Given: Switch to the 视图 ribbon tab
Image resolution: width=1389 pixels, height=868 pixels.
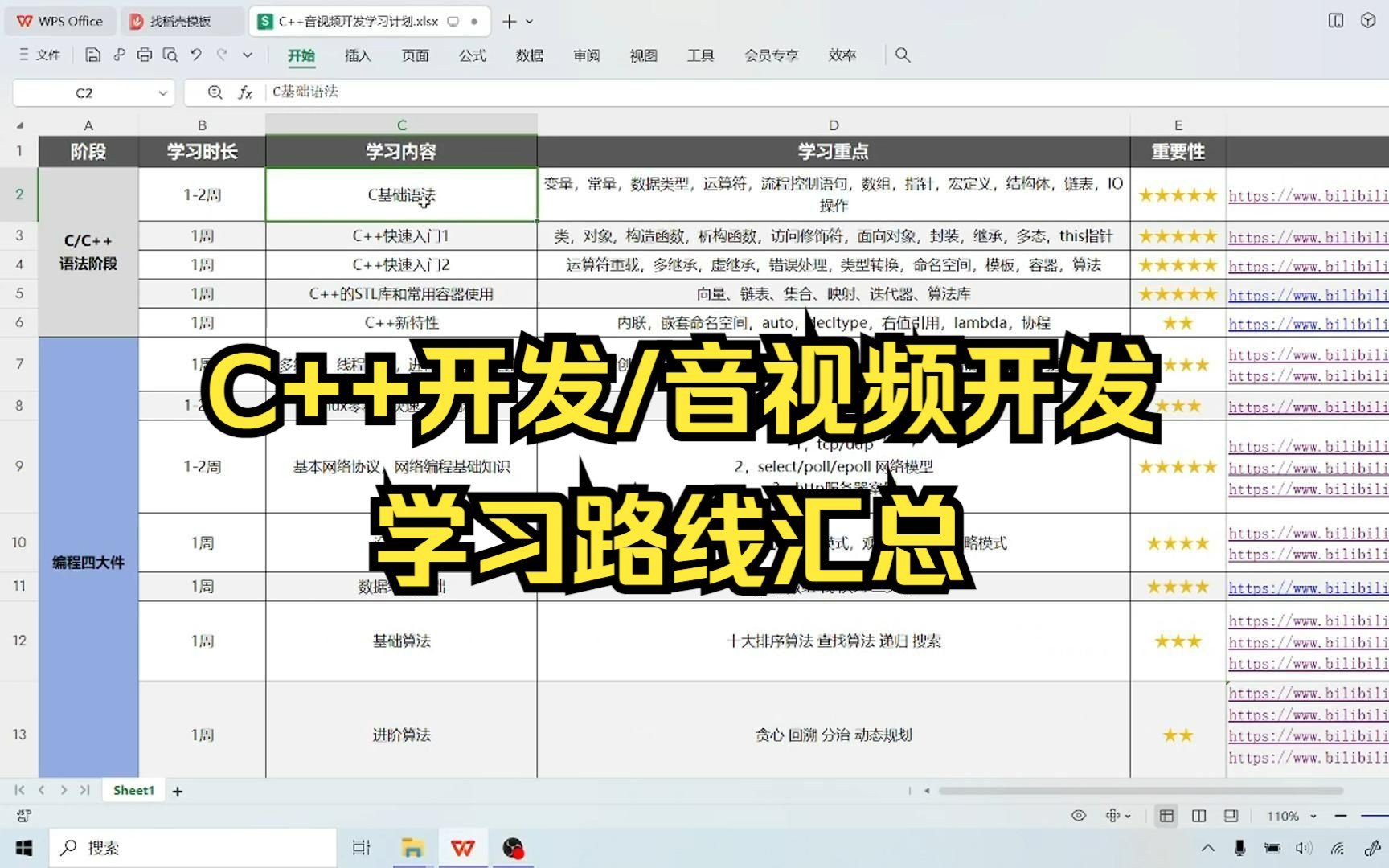Looking at the screenshot, I should (x=644, y=55).
